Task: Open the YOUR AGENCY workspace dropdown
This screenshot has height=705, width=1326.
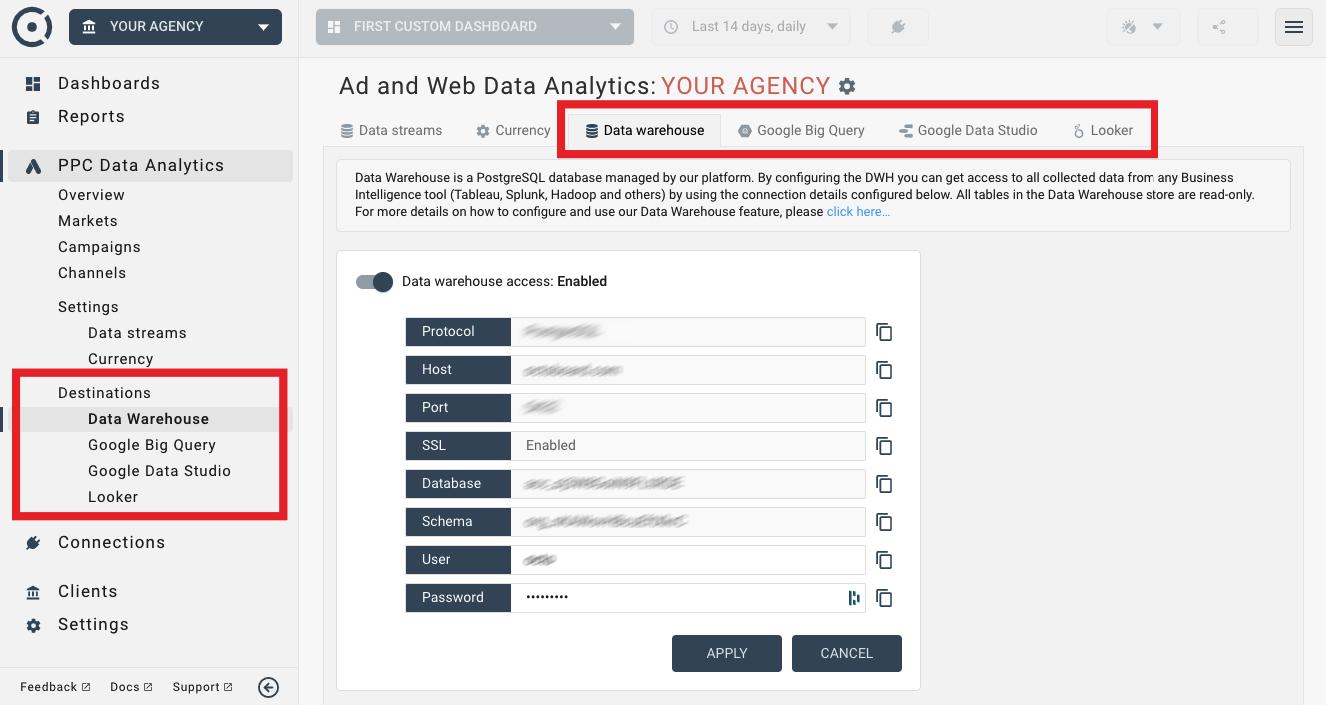Action: click(x=175, y=27)
